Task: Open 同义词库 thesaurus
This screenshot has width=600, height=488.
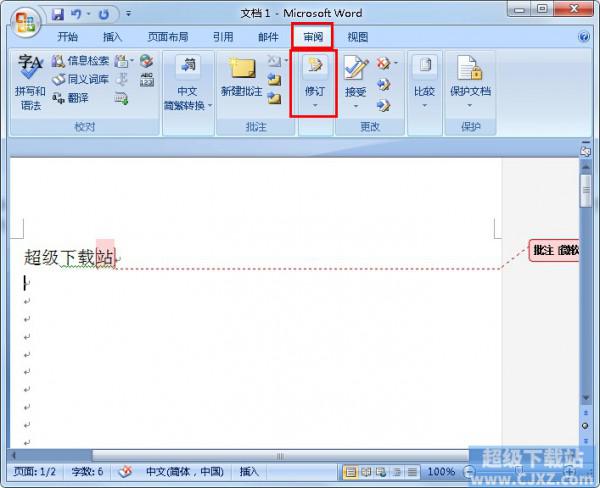Action: point(80,79)
